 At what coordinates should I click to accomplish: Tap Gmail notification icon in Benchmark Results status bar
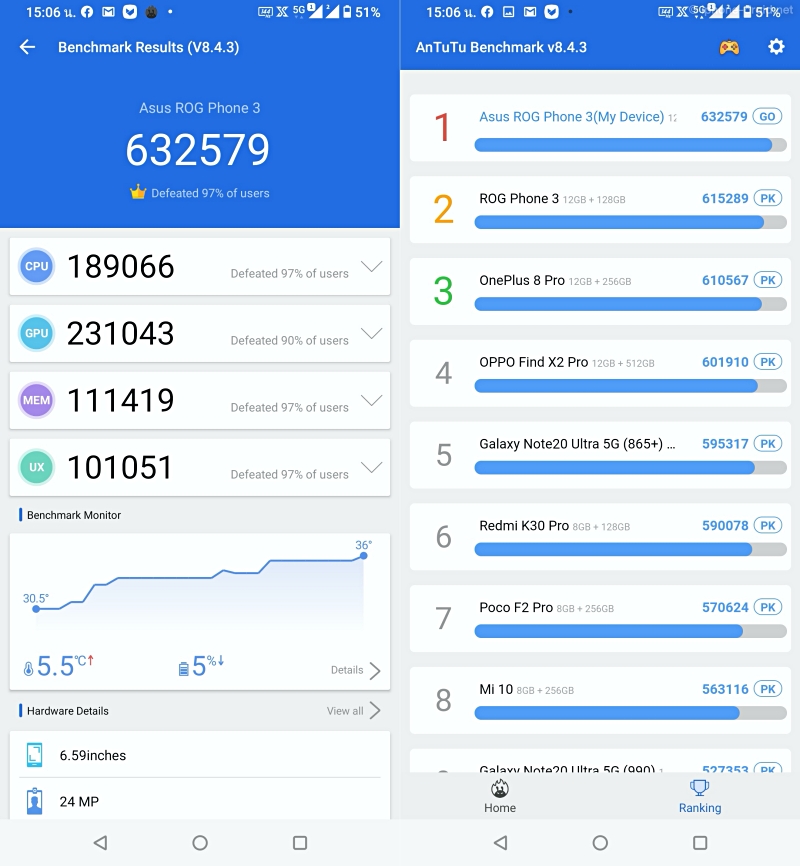click(x=108, y=12)
